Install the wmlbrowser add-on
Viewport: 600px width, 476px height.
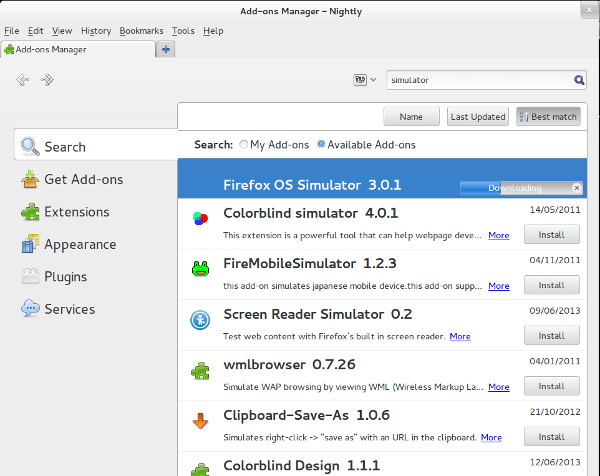551,386
